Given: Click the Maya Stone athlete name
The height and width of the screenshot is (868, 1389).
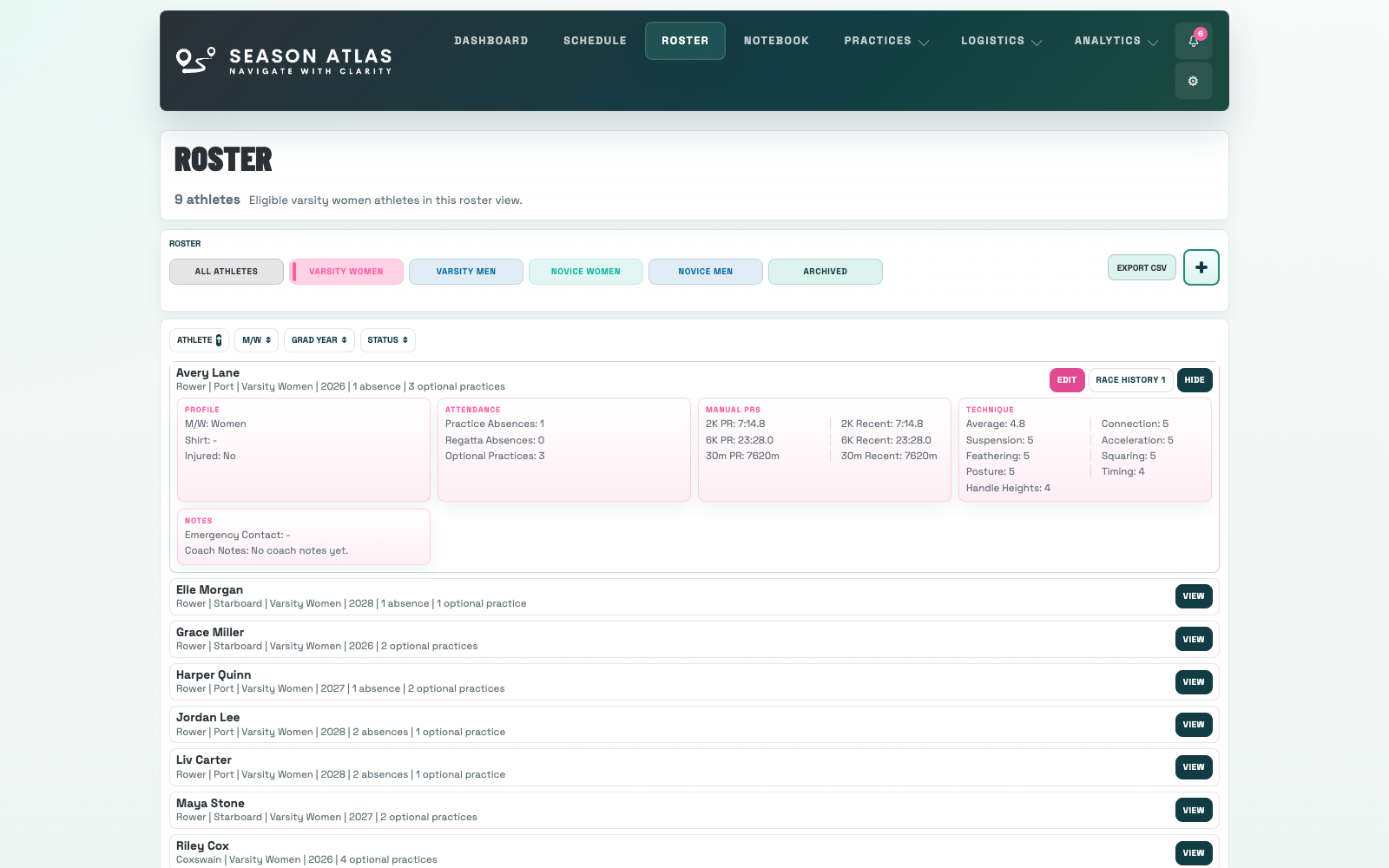Looking at the screenshot, I should [x=210, y=804].
